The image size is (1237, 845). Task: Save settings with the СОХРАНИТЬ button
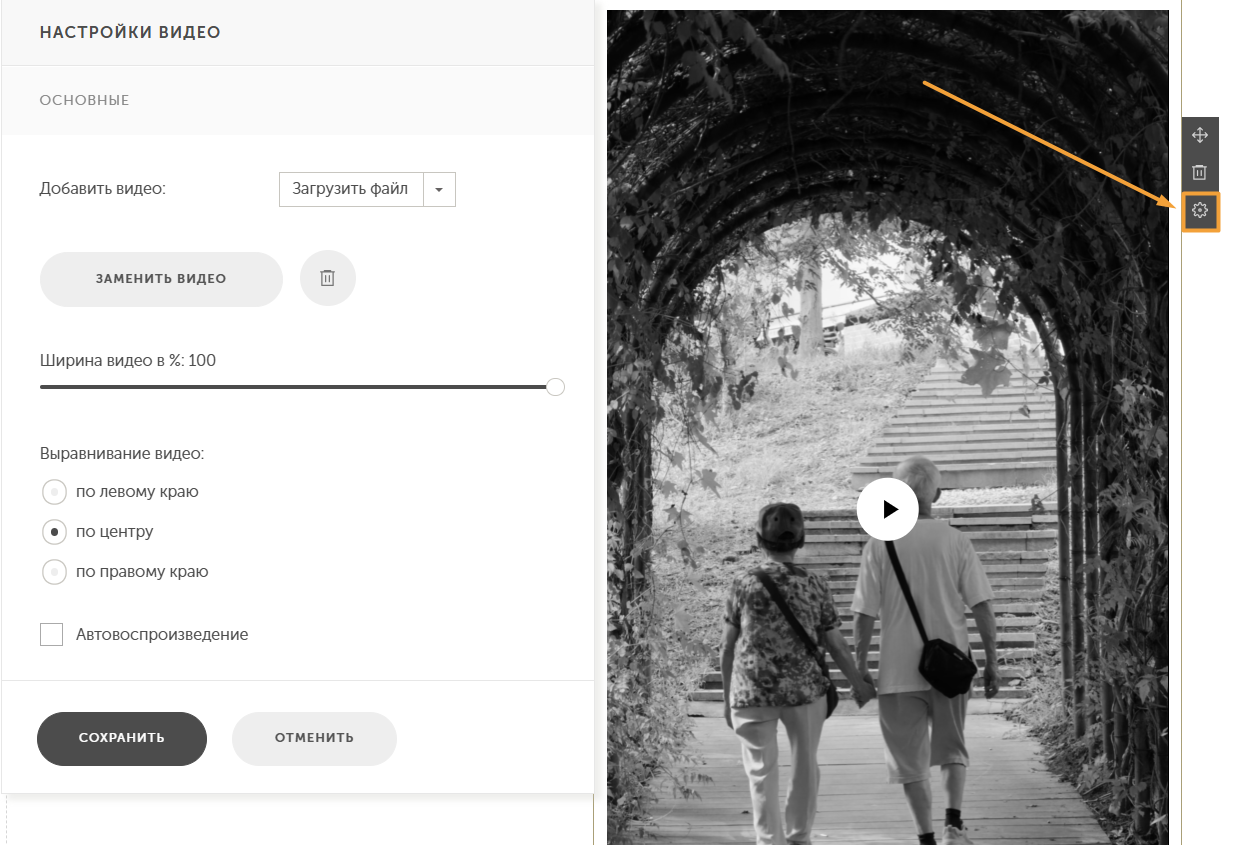pyautogui.click(x=122, y=738)
